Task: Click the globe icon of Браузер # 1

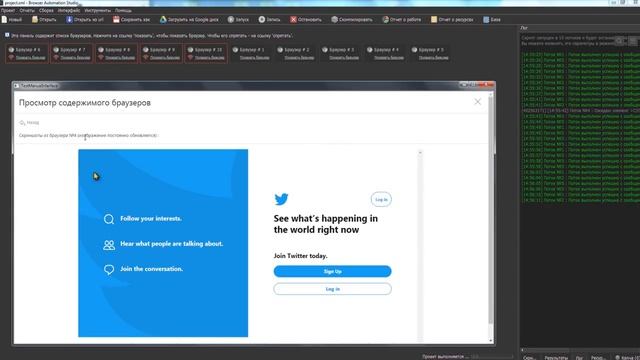Action: 236,50
